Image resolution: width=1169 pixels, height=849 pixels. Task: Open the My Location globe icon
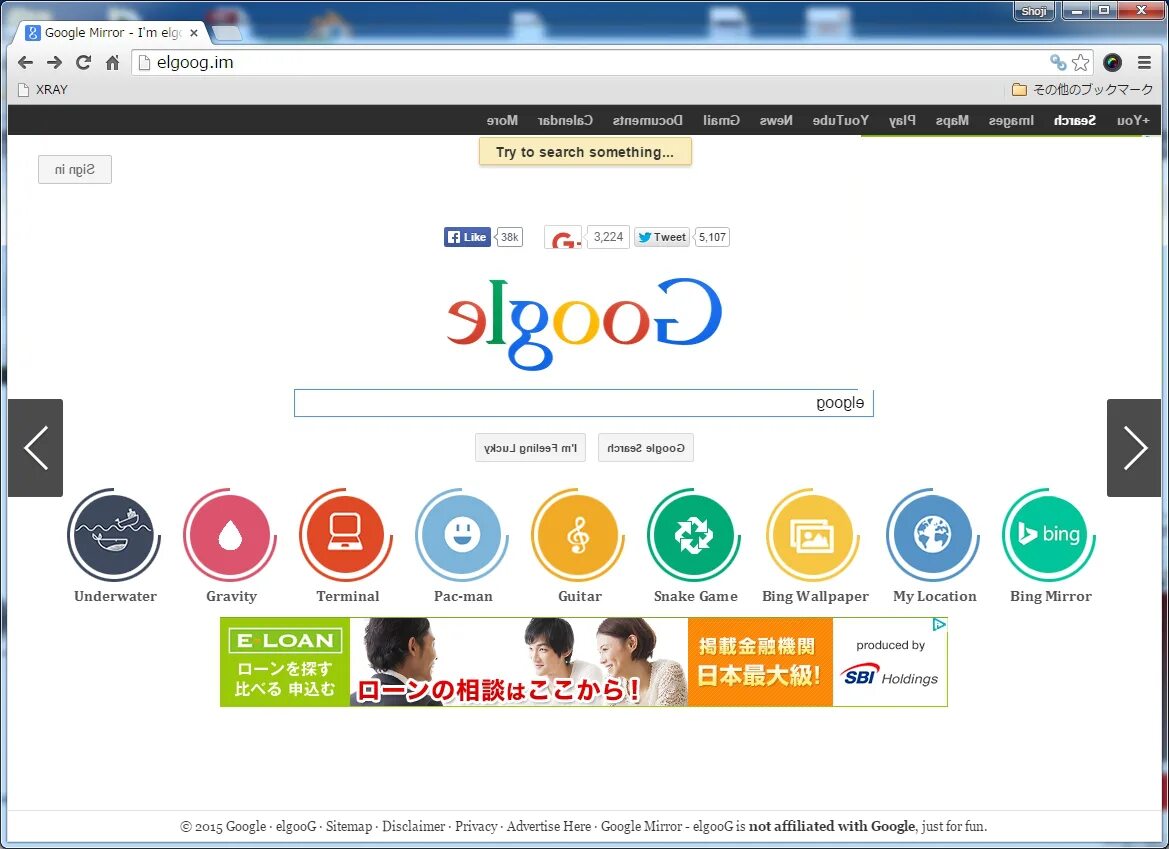pos(933,535)
